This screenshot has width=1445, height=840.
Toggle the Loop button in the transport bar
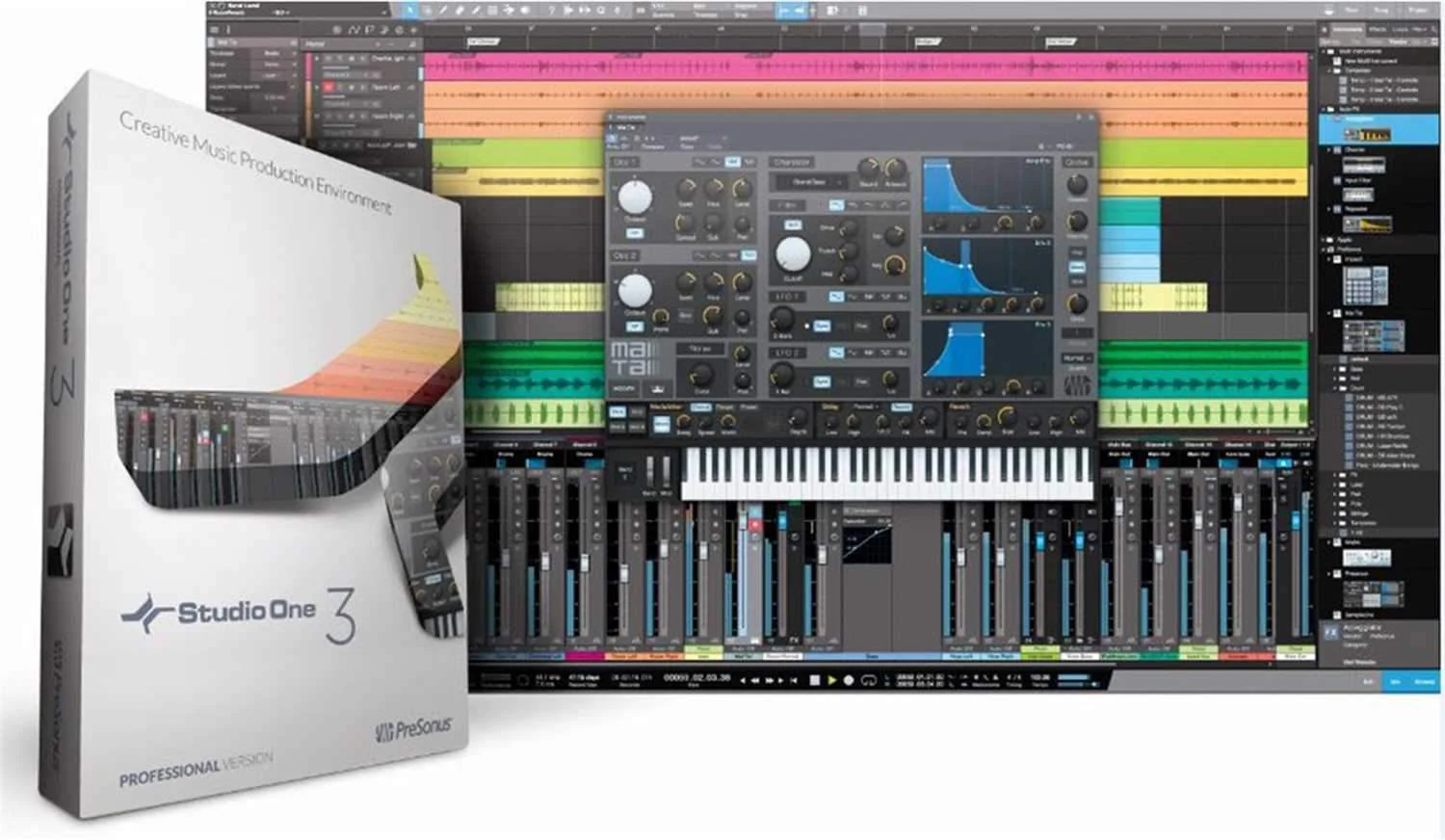[868, 680]
